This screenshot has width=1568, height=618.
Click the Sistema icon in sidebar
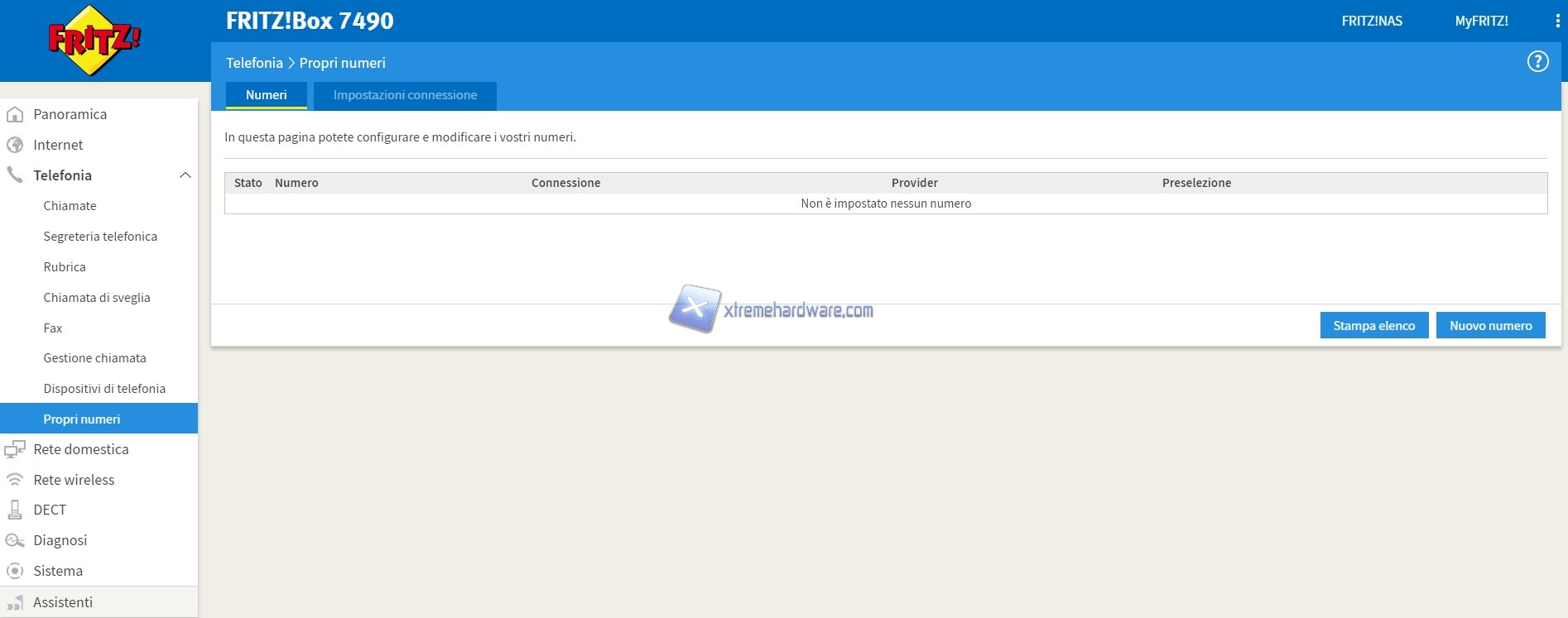[x=15, y=571]
